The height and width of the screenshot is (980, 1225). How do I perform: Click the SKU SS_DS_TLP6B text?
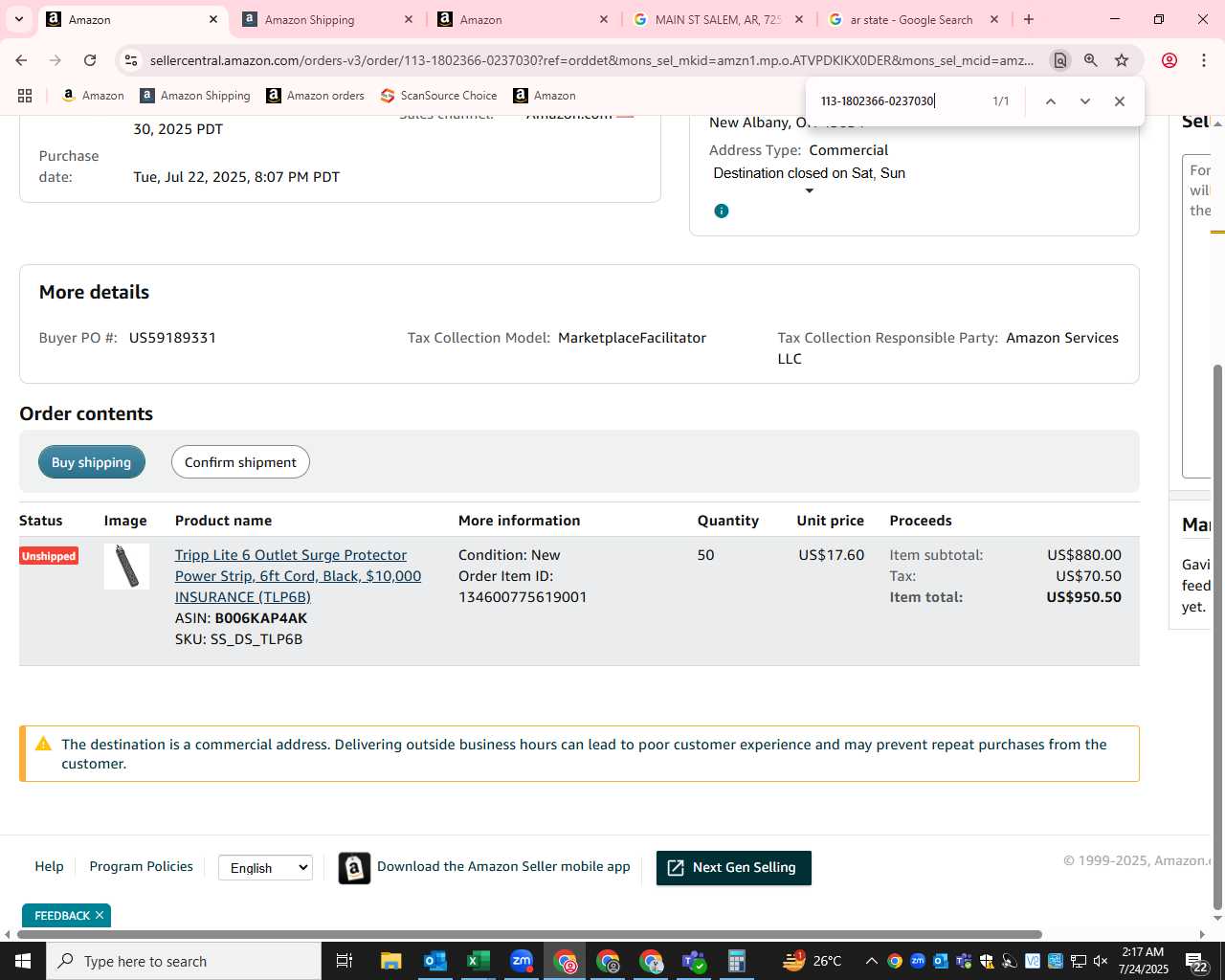pyautogui.click(x=239, y=639)
